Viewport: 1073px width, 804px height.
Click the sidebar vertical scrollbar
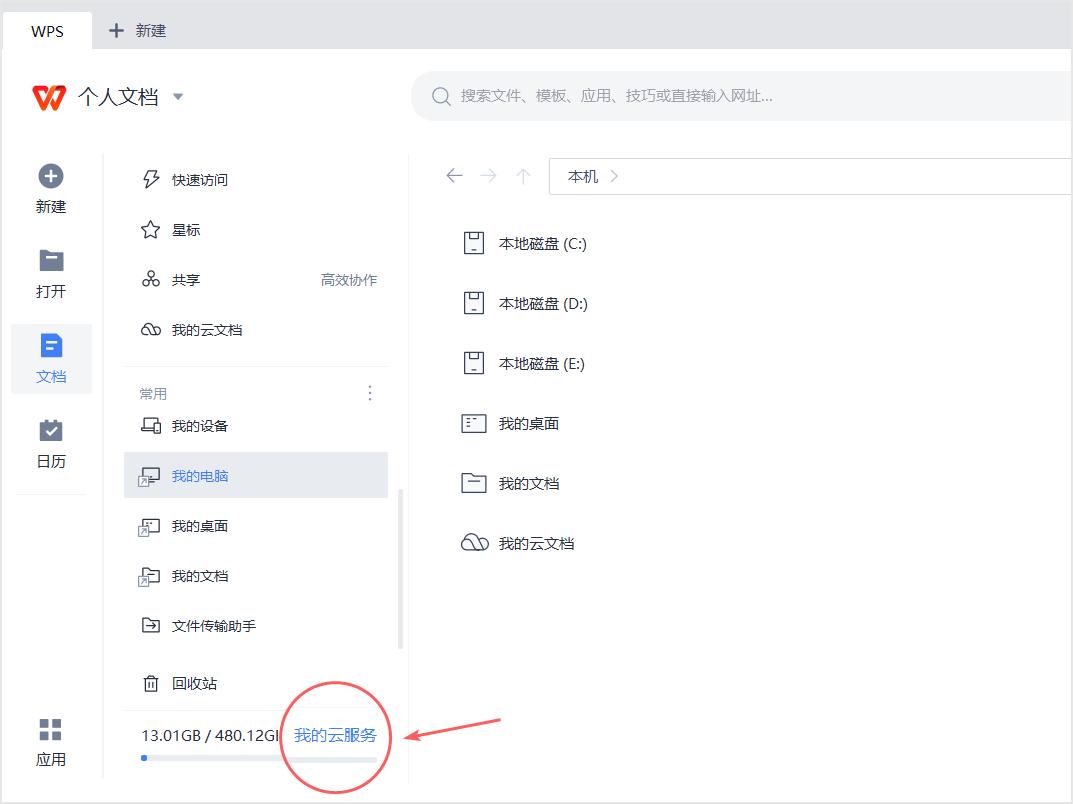[400, 568]
